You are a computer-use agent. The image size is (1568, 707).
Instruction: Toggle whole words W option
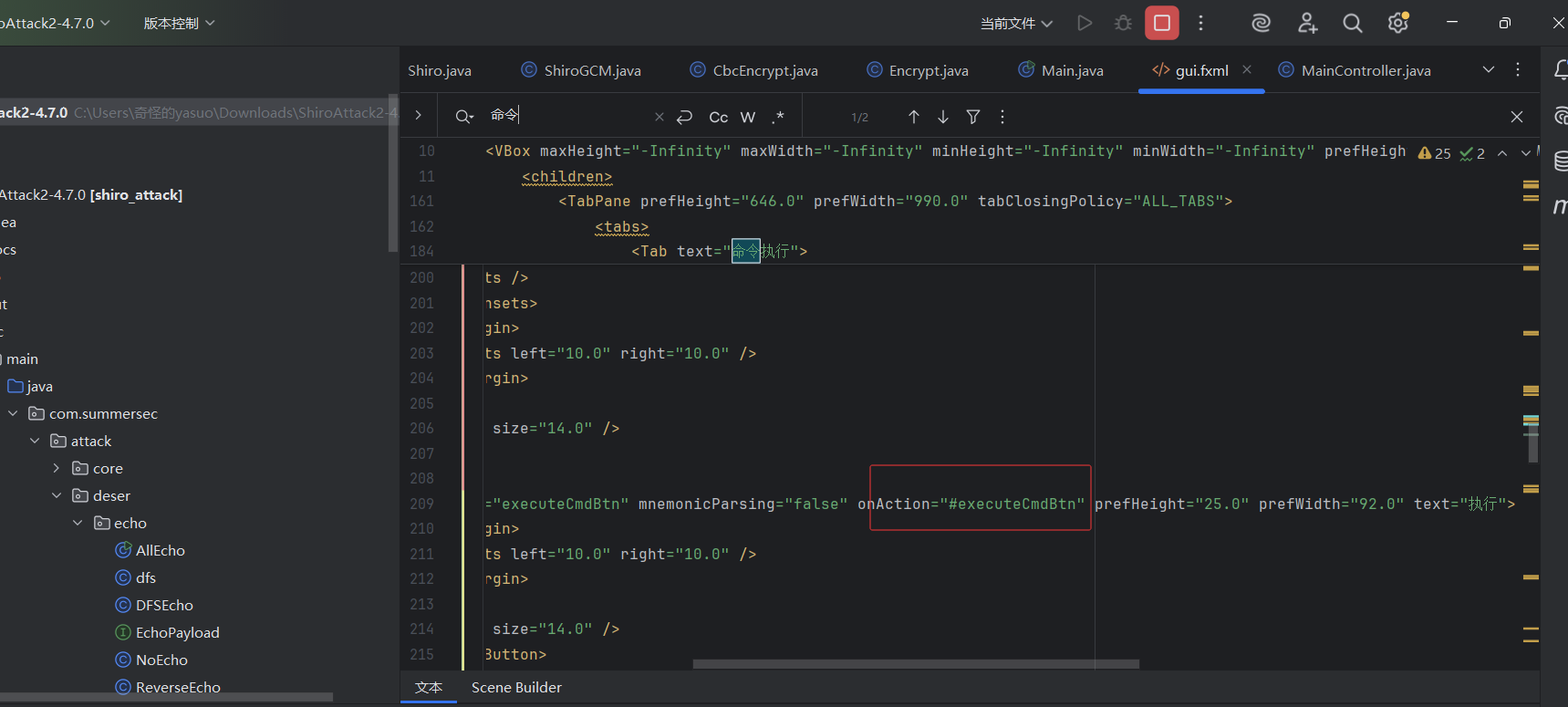748,117
